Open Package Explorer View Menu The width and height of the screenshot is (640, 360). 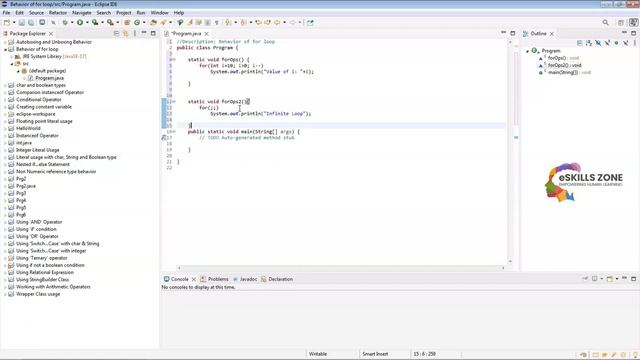click(x=135, y=33)
